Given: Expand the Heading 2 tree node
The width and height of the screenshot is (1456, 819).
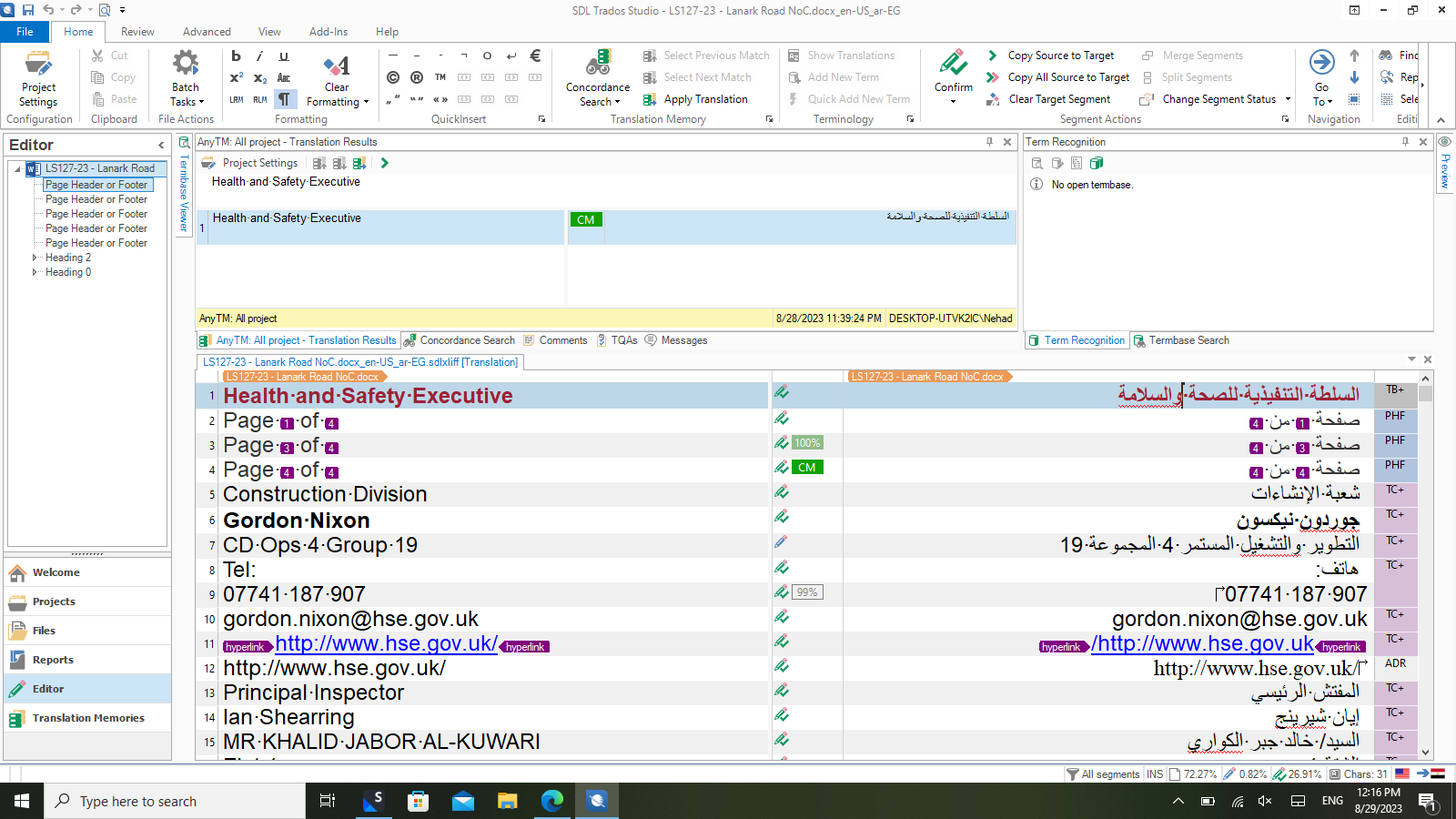Looking at the screenshot, I should (x=35, y=258).
